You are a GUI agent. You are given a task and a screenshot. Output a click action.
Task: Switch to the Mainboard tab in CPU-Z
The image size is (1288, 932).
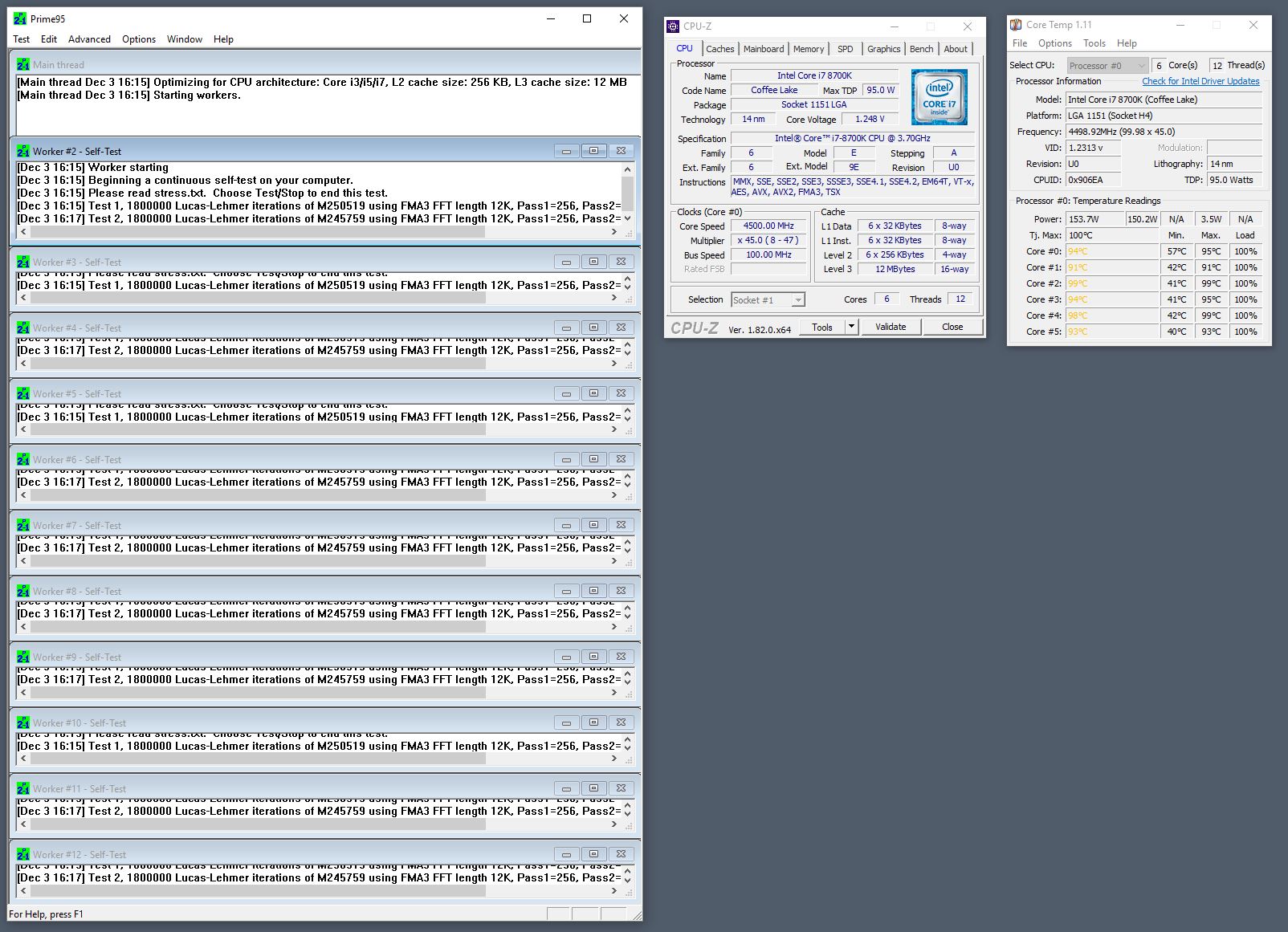[764, 49]
